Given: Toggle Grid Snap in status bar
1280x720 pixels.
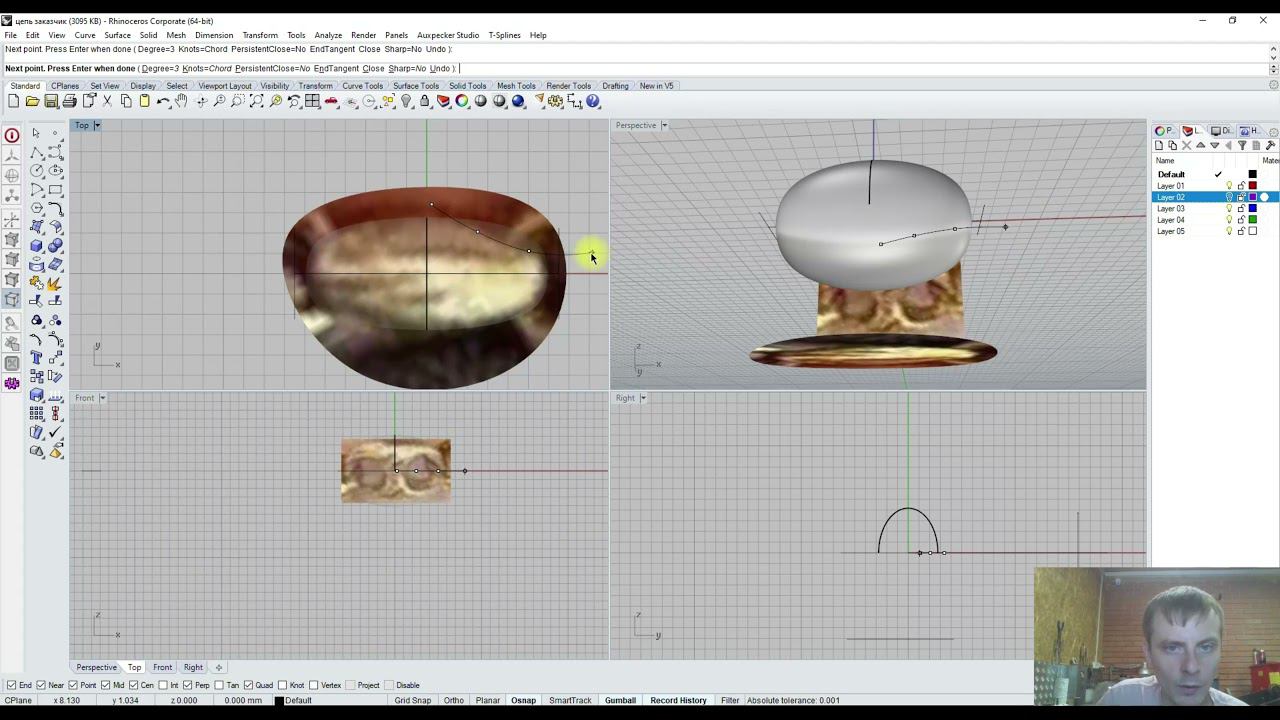Looking at the screenshot, I should coord(412,700).
